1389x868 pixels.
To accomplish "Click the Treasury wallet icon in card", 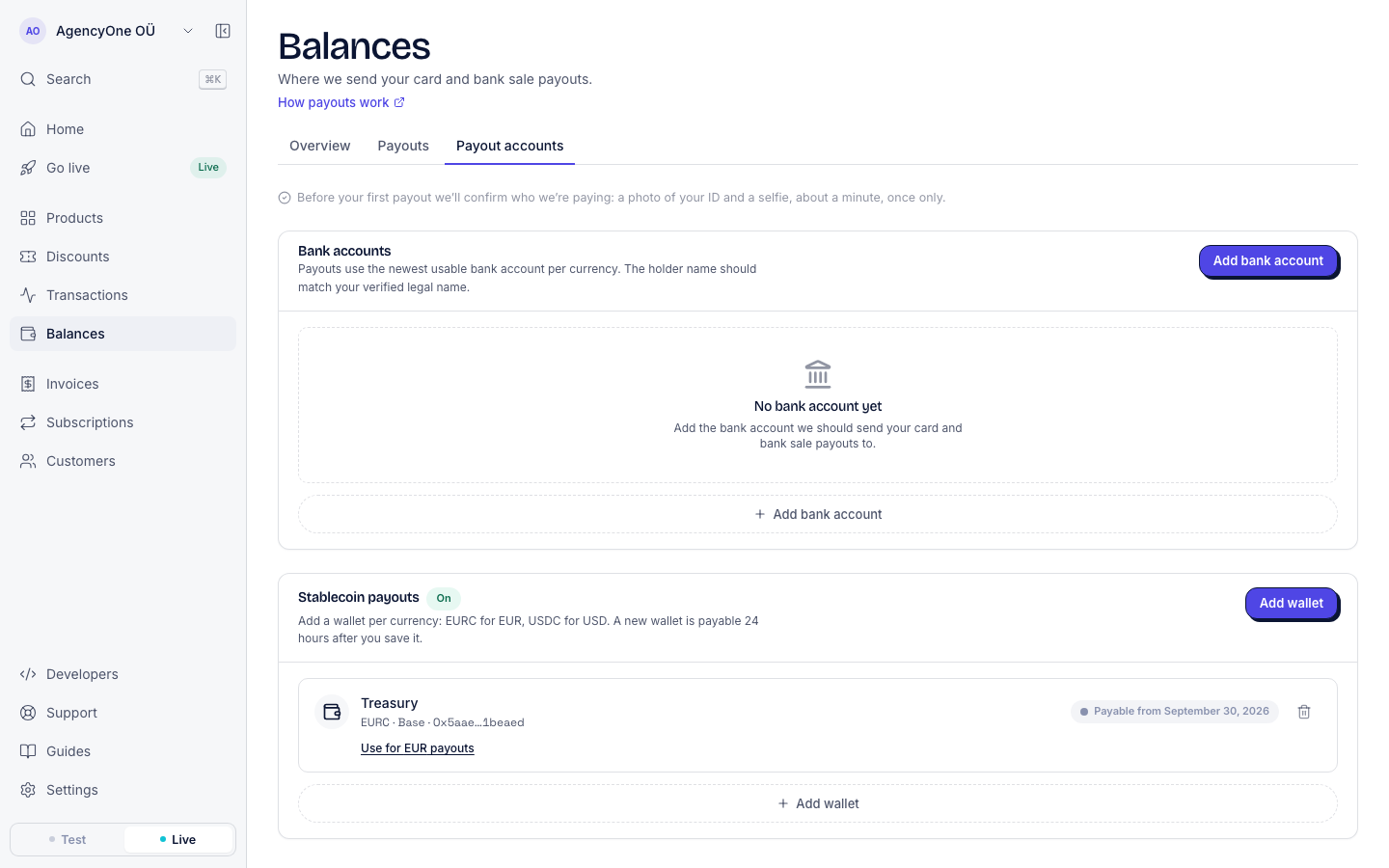I will pyautogui.click(x=332, y=712).
